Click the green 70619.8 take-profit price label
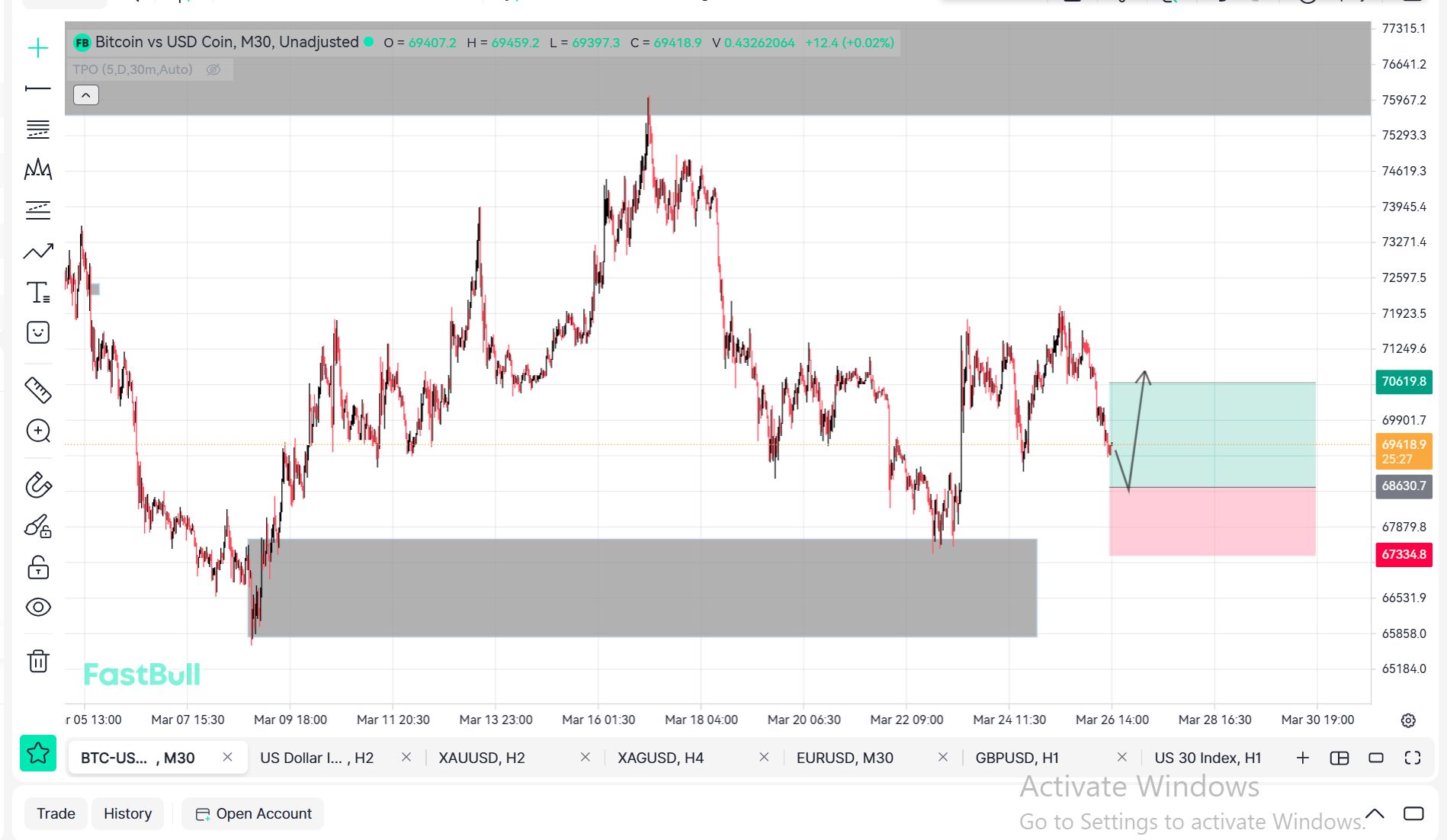The height and width of the screenshot is (840, 1447). coord(1404,381)
